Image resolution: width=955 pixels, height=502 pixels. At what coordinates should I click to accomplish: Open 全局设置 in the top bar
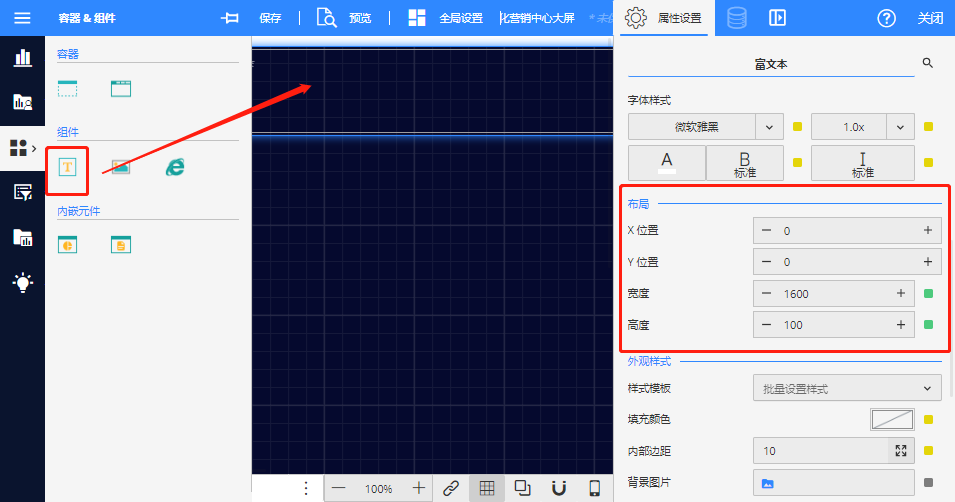pos(447,18)
